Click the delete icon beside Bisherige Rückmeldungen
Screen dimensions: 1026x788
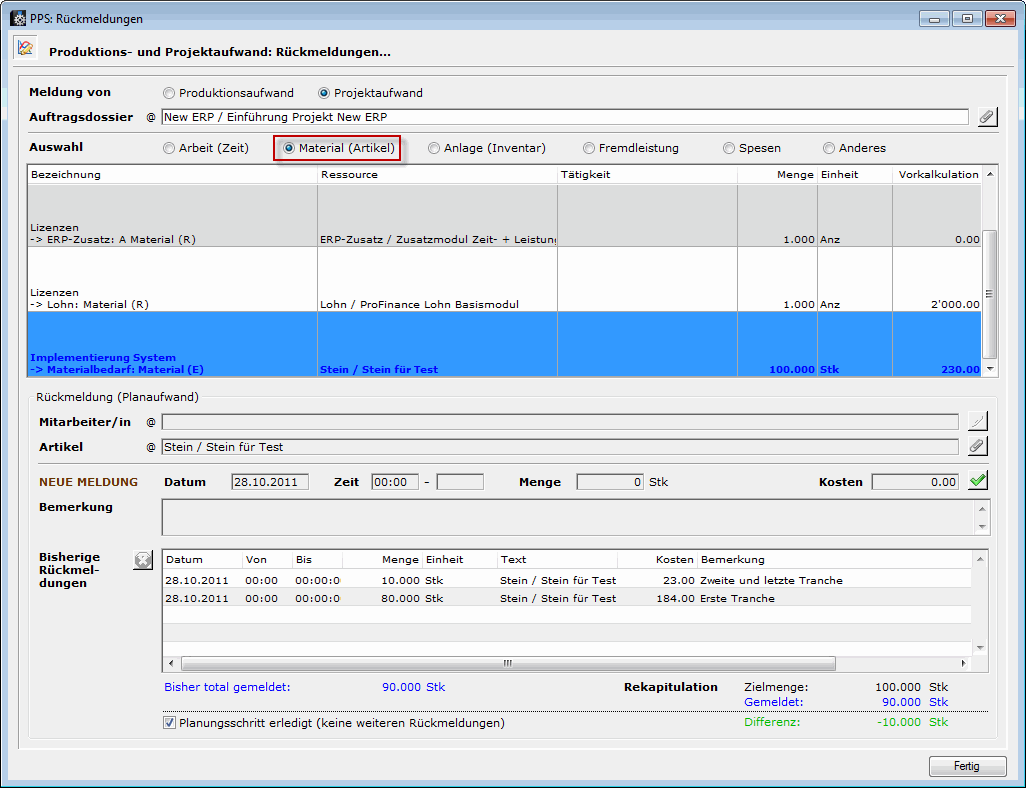143,561
